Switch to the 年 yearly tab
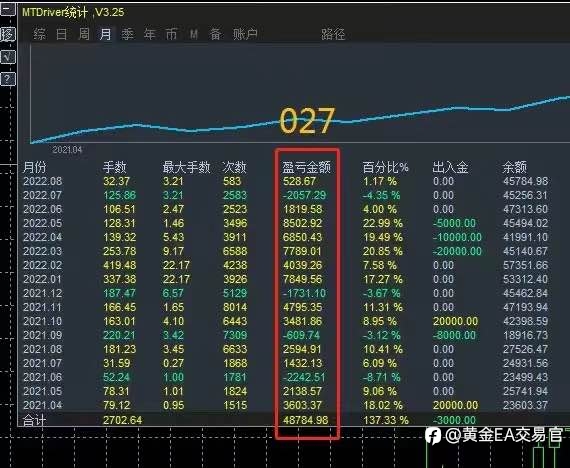 [x=149, y=35]
